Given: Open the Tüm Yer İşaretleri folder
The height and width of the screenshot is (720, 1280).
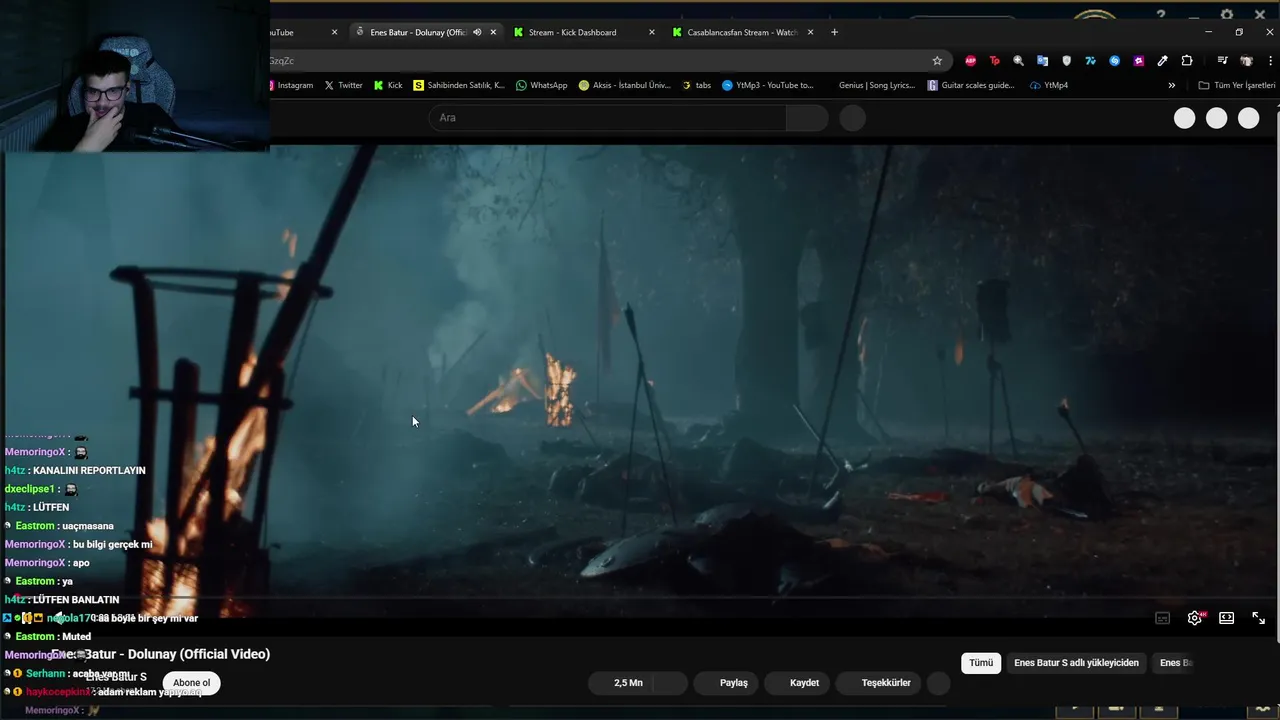Looking at the screenshot, I should (1237, 85).
